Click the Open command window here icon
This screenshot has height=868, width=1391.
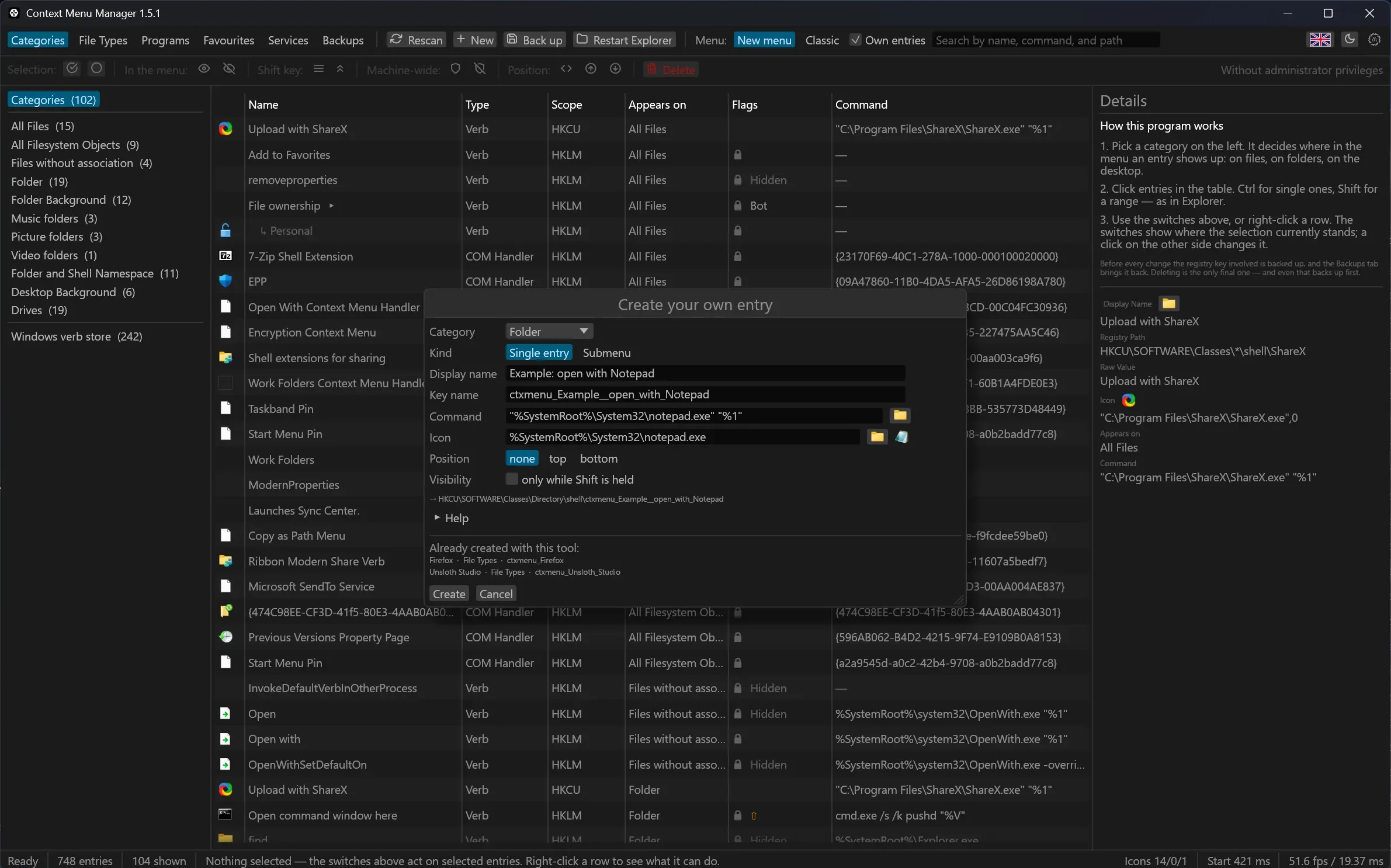point(226,814)
